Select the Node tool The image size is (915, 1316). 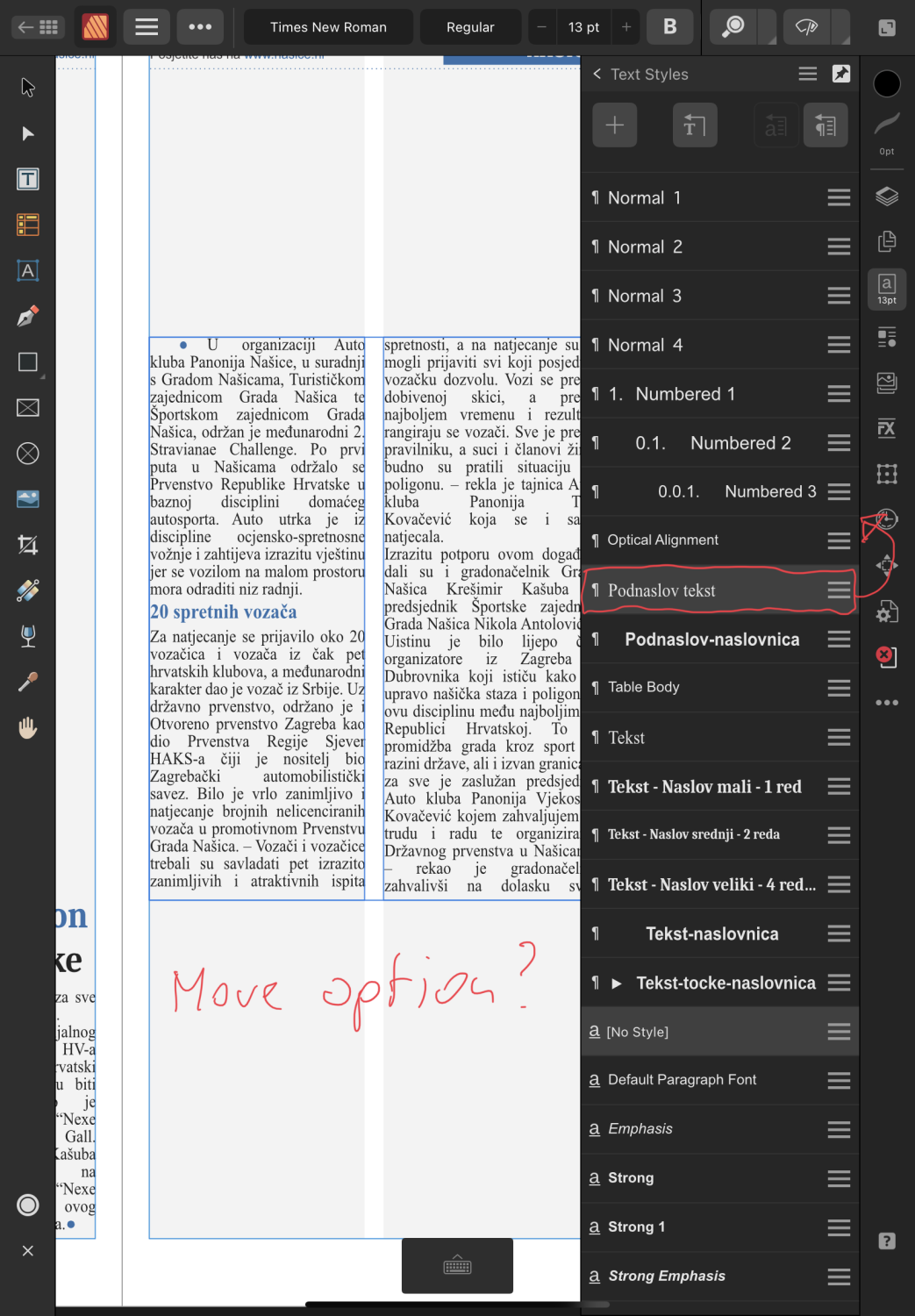[x=28, y=133]
